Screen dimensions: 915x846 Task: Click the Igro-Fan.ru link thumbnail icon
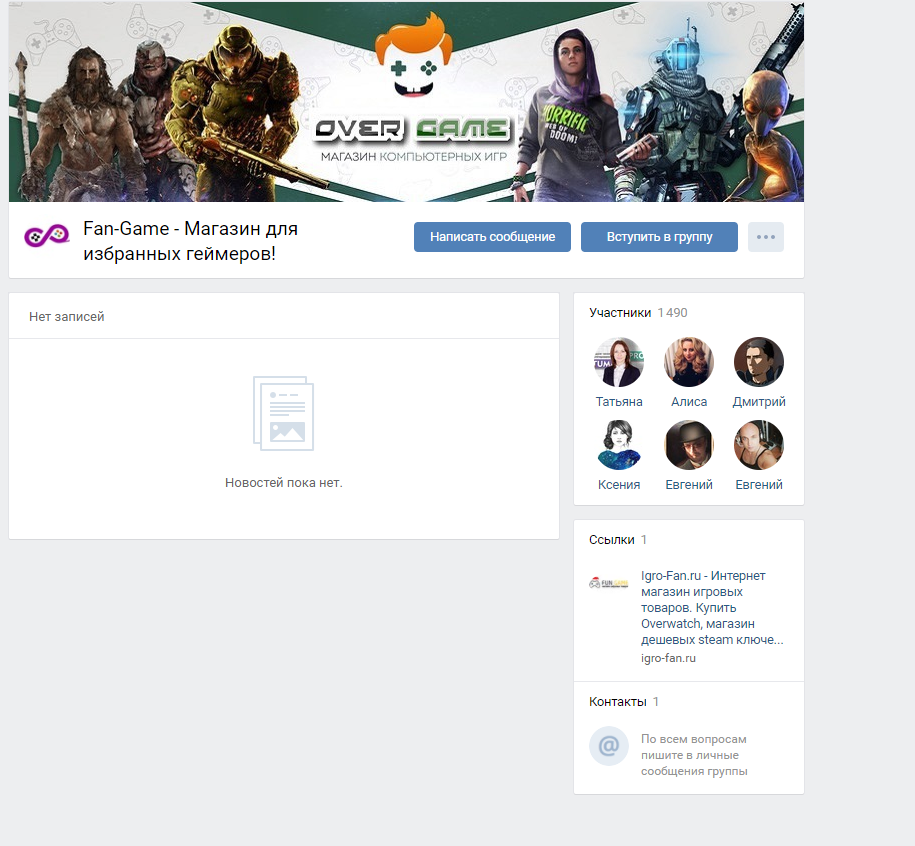coord(609,583)
